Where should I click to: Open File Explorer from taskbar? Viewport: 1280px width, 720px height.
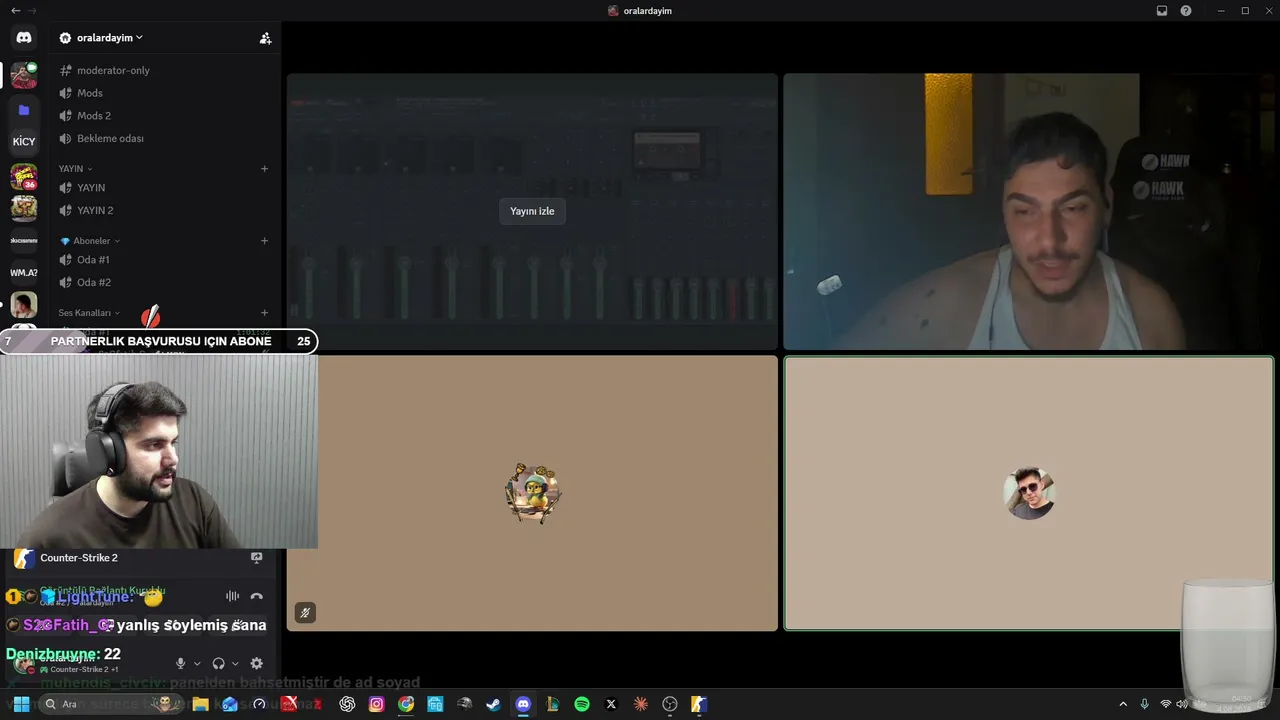(200, 704)
